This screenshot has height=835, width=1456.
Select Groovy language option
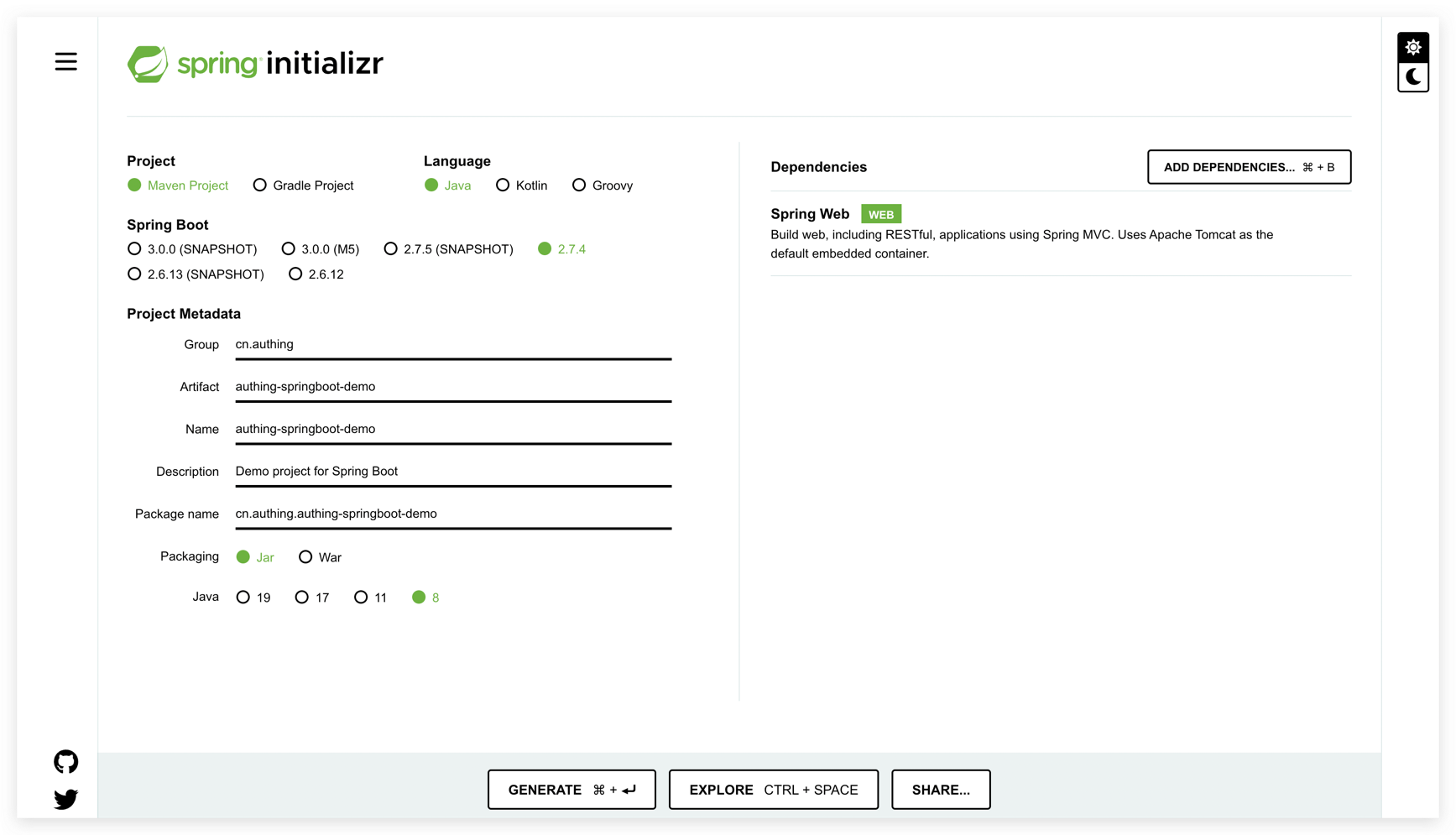tap(579, 185)
